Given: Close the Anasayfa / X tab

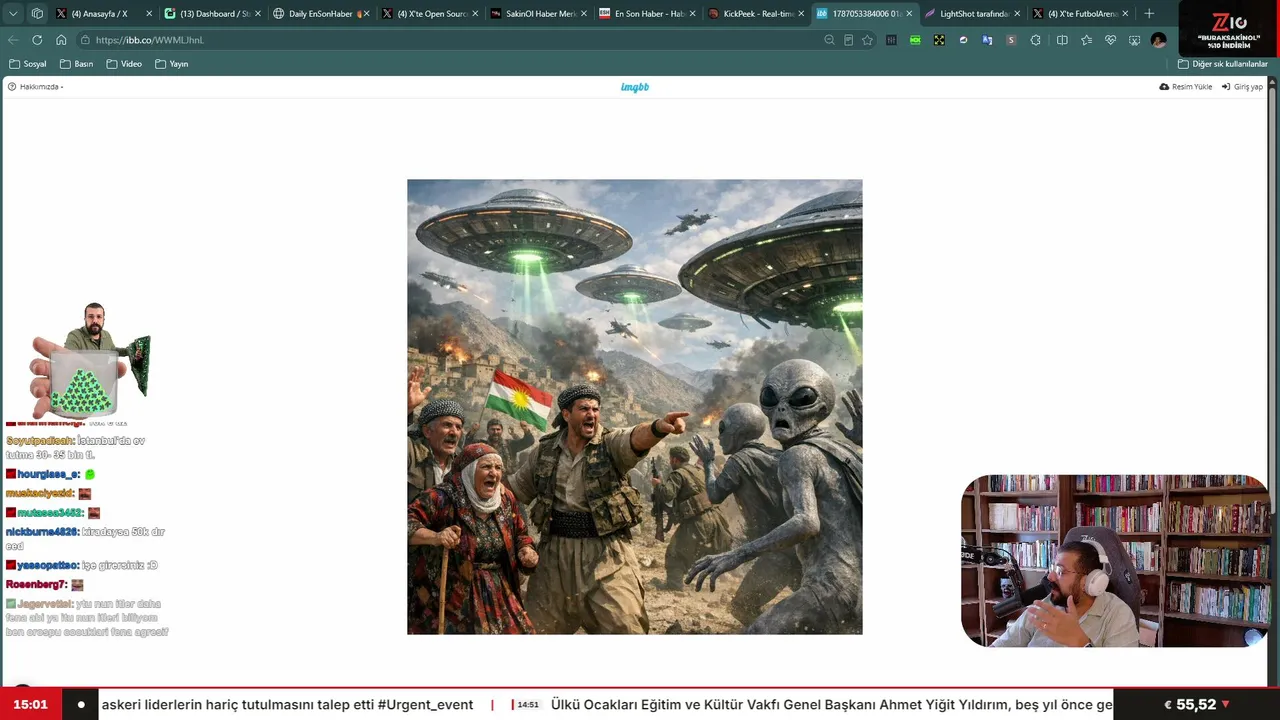Looking at the screenshot, I should pyautogui.click(x=149, y=14).
